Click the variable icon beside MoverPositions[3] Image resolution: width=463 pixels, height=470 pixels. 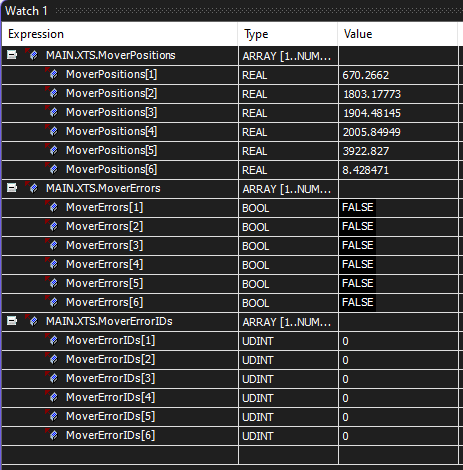tap(52, 112)
